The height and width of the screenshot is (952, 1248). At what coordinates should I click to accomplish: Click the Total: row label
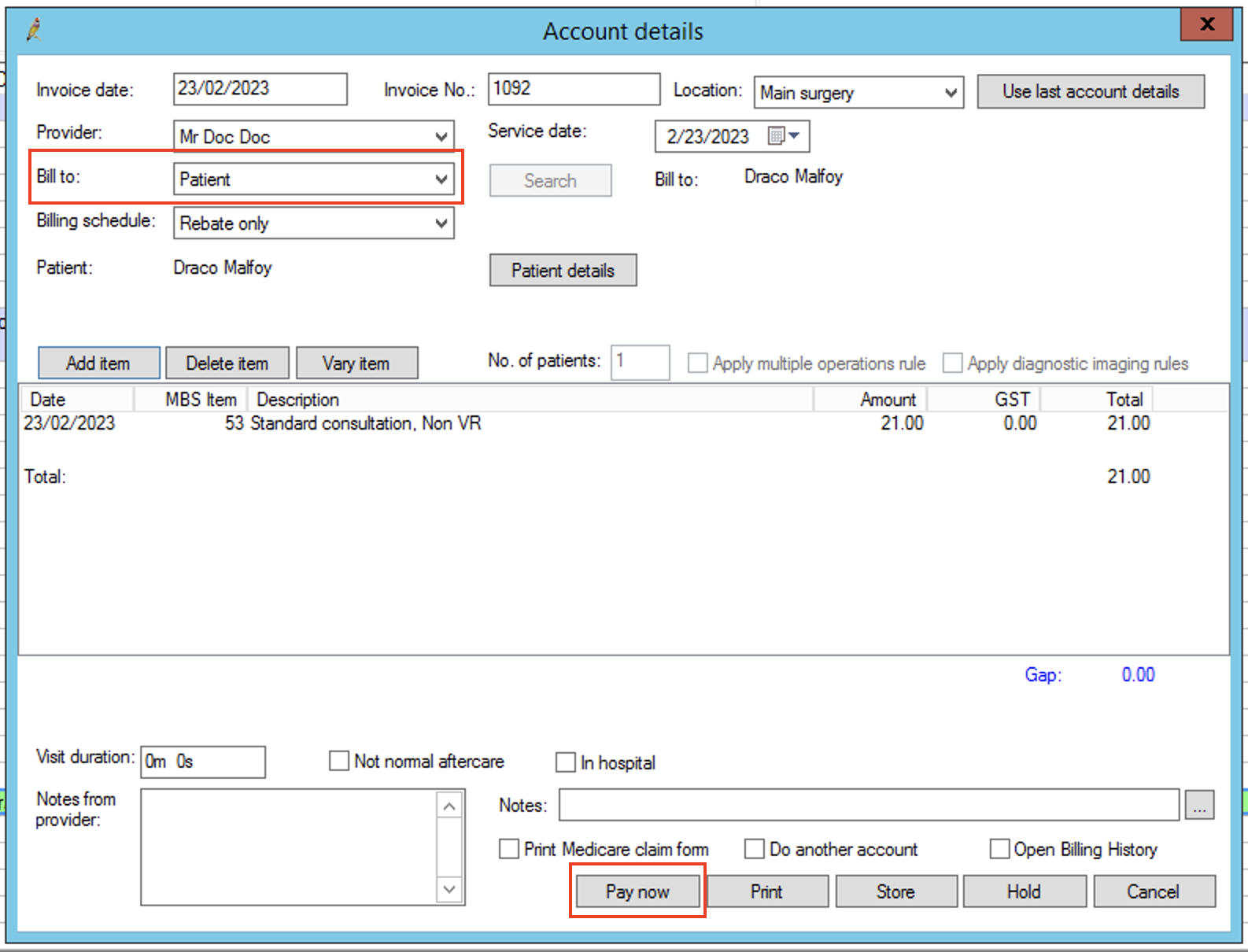click(x=46, y=476)
